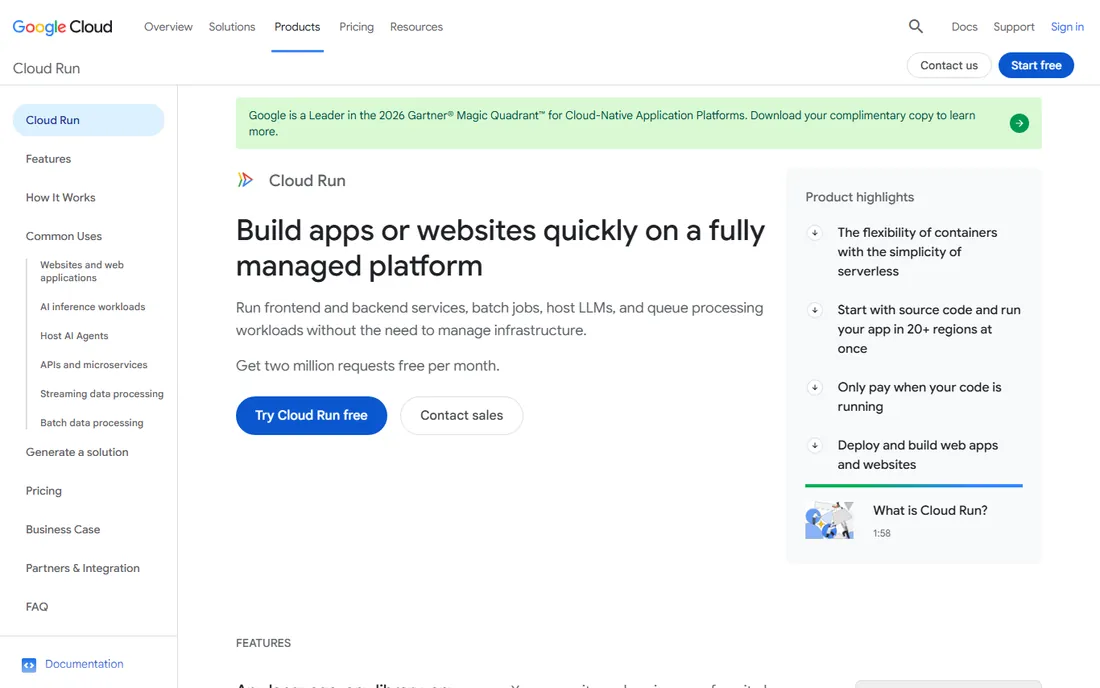Click 'Deploy and build web apps and websites'
This screenshot has height=688, width=1100.
918,455
